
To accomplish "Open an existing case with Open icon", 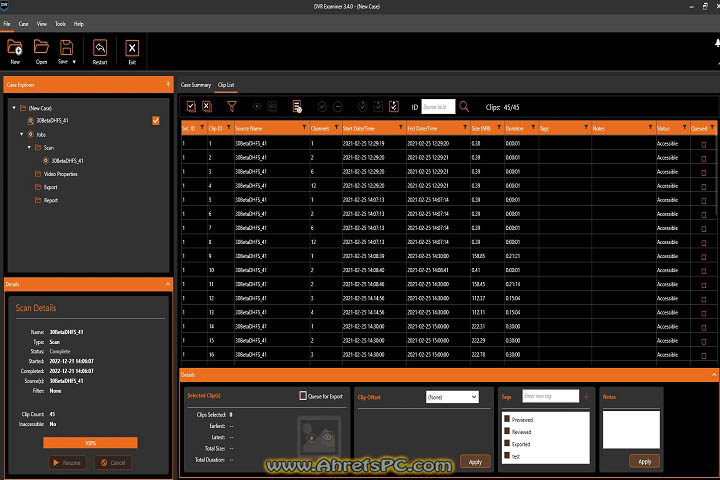I will (41, 51).
